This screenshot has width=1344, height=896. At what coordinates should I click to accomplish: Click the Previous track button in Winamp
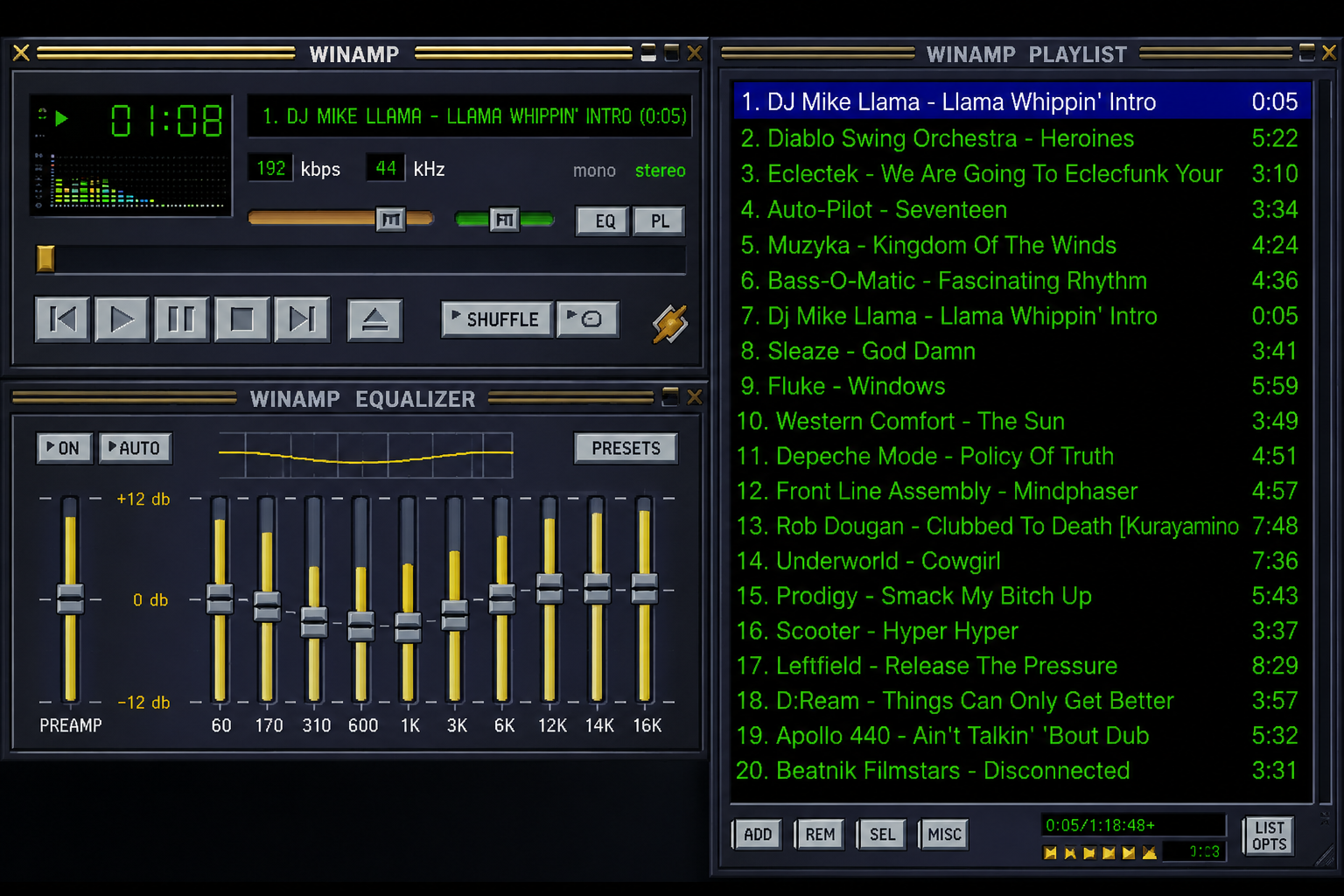pyautogui.click(x=62, y=319)
